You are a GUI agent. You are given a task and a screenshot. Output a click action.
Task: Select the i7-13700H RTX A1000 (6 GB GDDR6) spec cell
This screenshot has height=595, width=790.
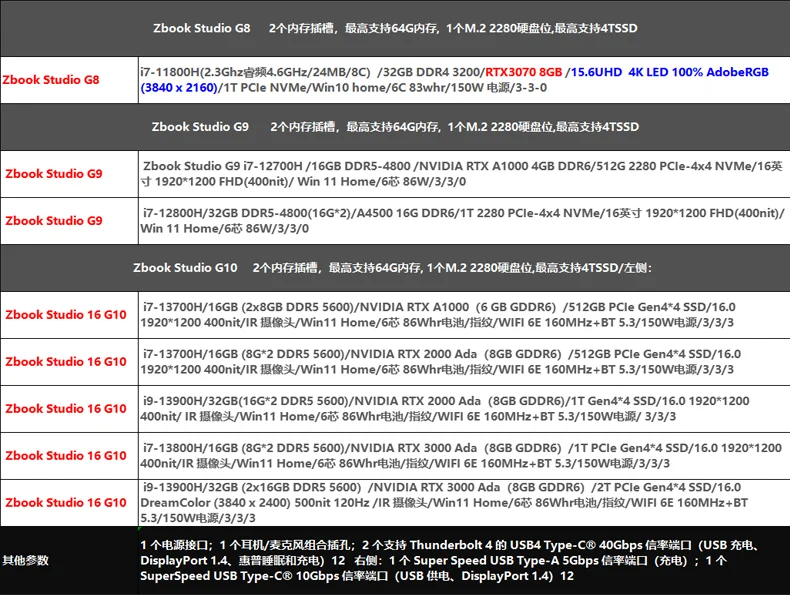click(x=464, y=315)
